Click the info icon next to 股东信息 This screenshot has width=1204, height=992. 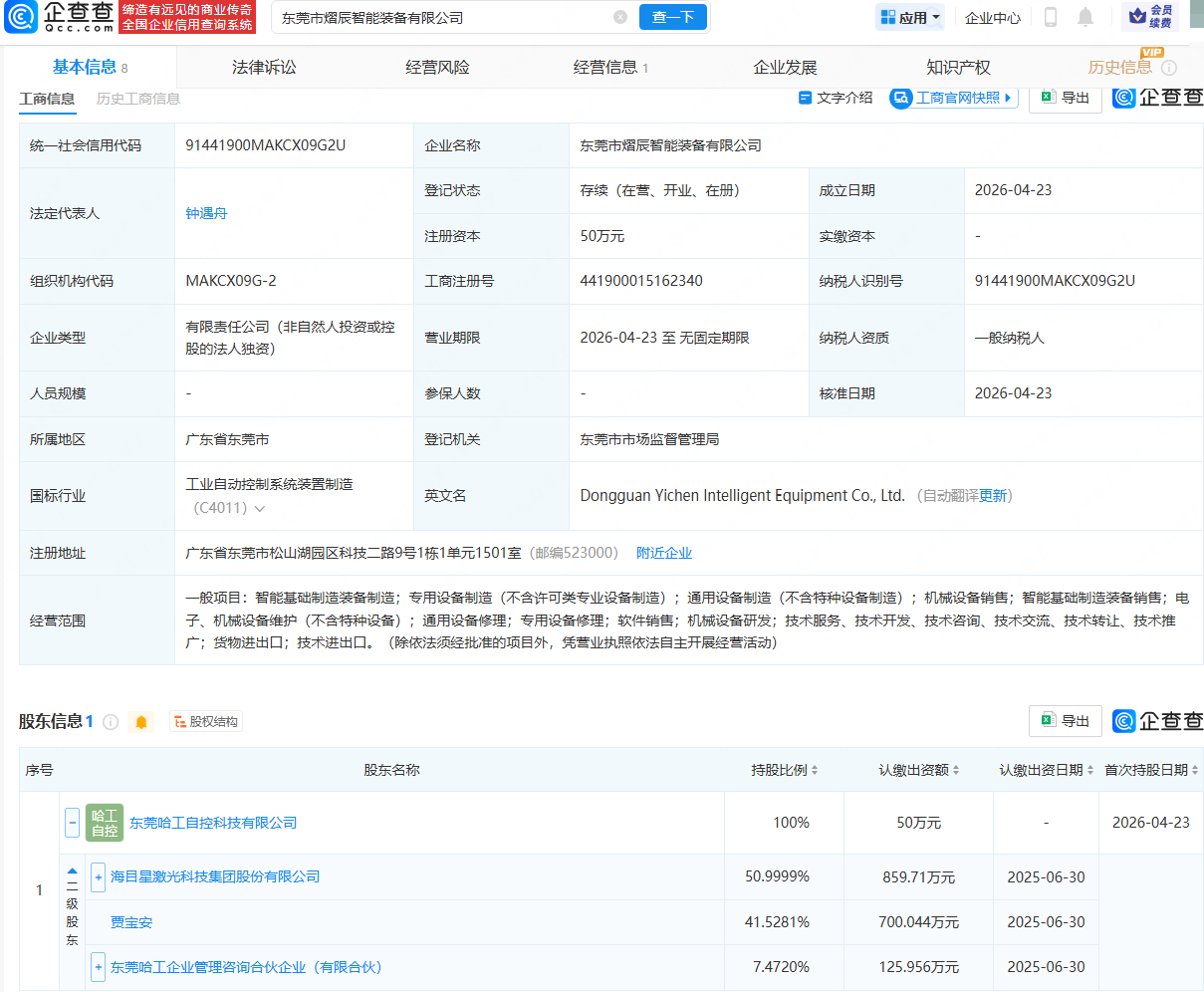111,722
